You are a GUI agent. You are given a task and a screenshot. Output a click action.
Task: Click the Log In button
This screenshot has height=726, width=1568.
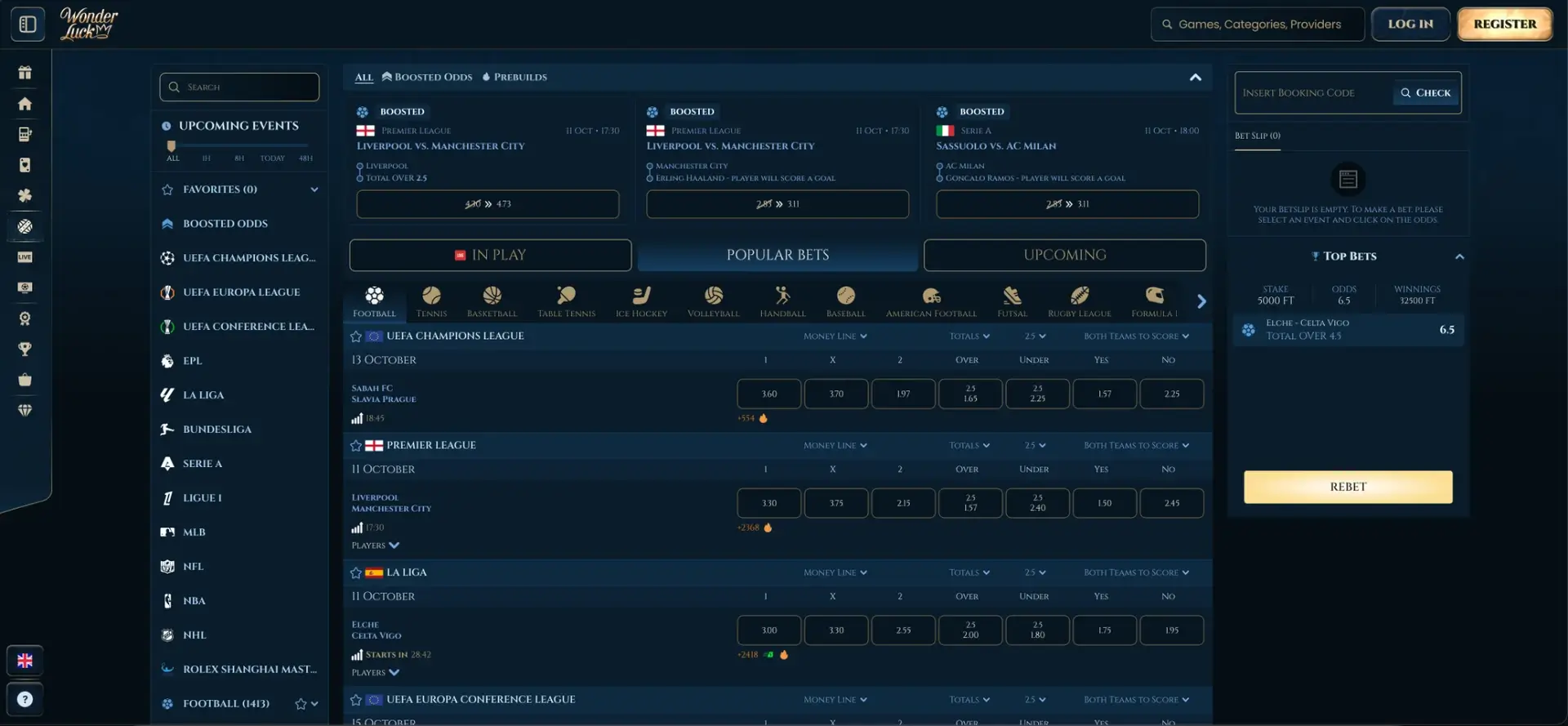[x=1410, y=24]
